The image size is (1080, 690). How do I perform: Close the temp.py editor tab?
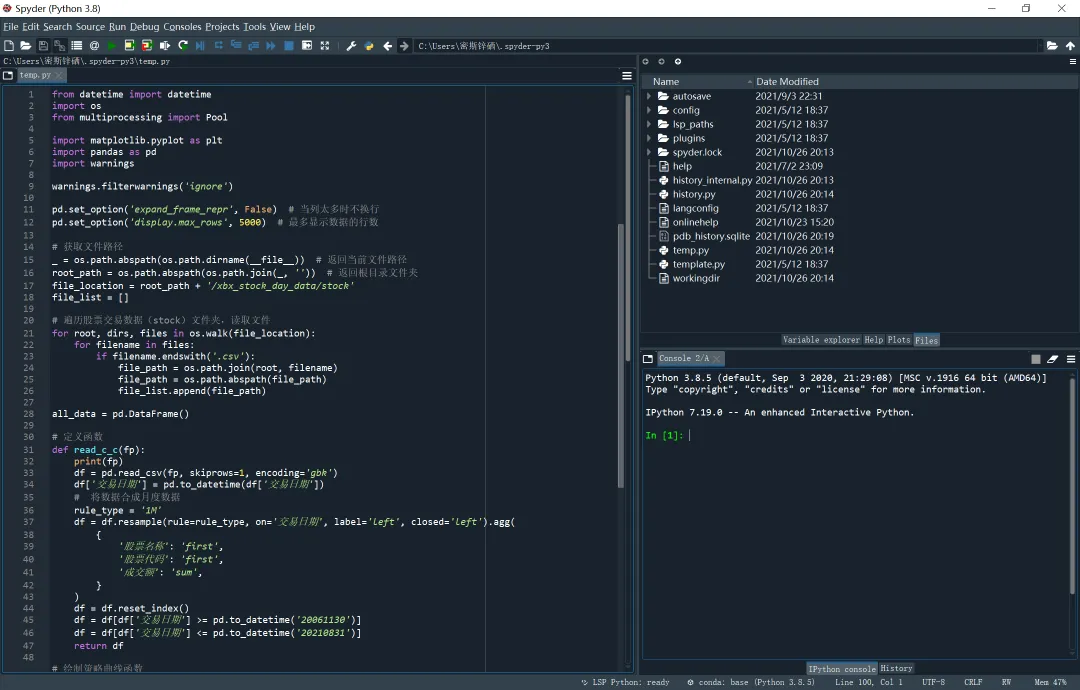(x=59, y=75)
